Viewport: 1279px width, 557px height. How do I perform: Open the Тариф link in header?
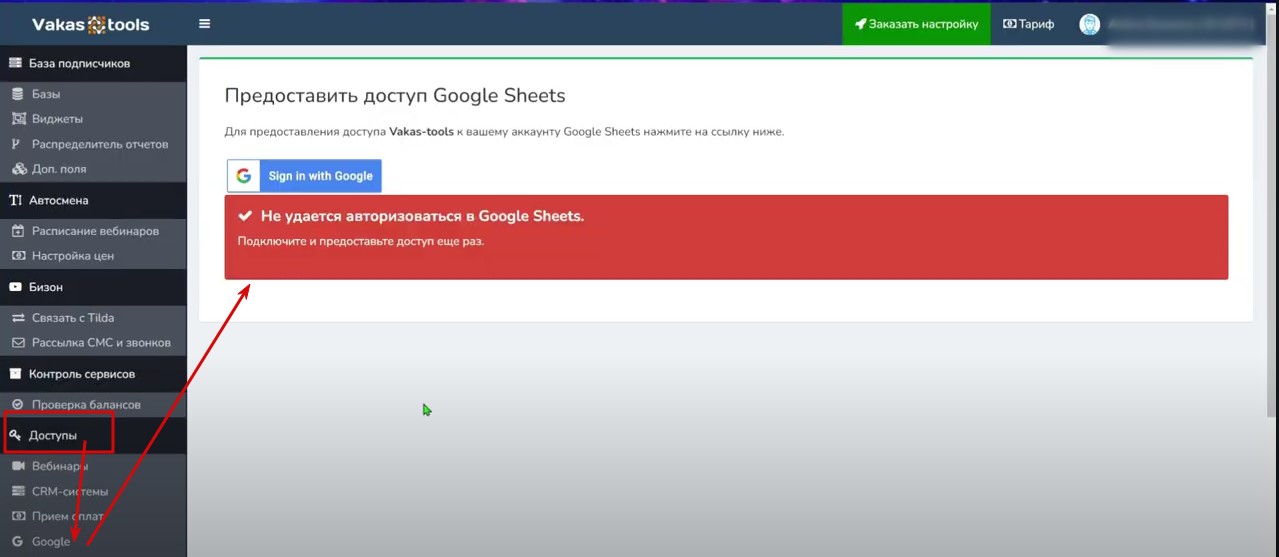coord(1029,24)
